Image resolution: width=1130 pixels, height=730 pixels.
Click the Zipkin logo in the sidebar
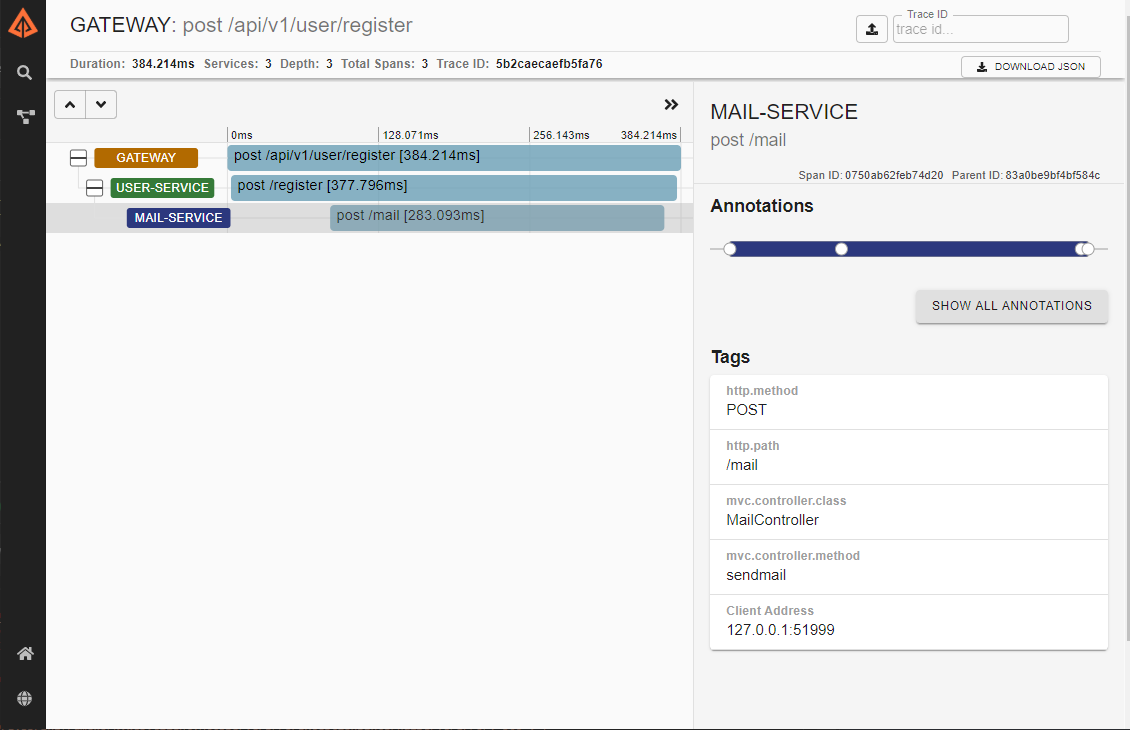(22, 23)
